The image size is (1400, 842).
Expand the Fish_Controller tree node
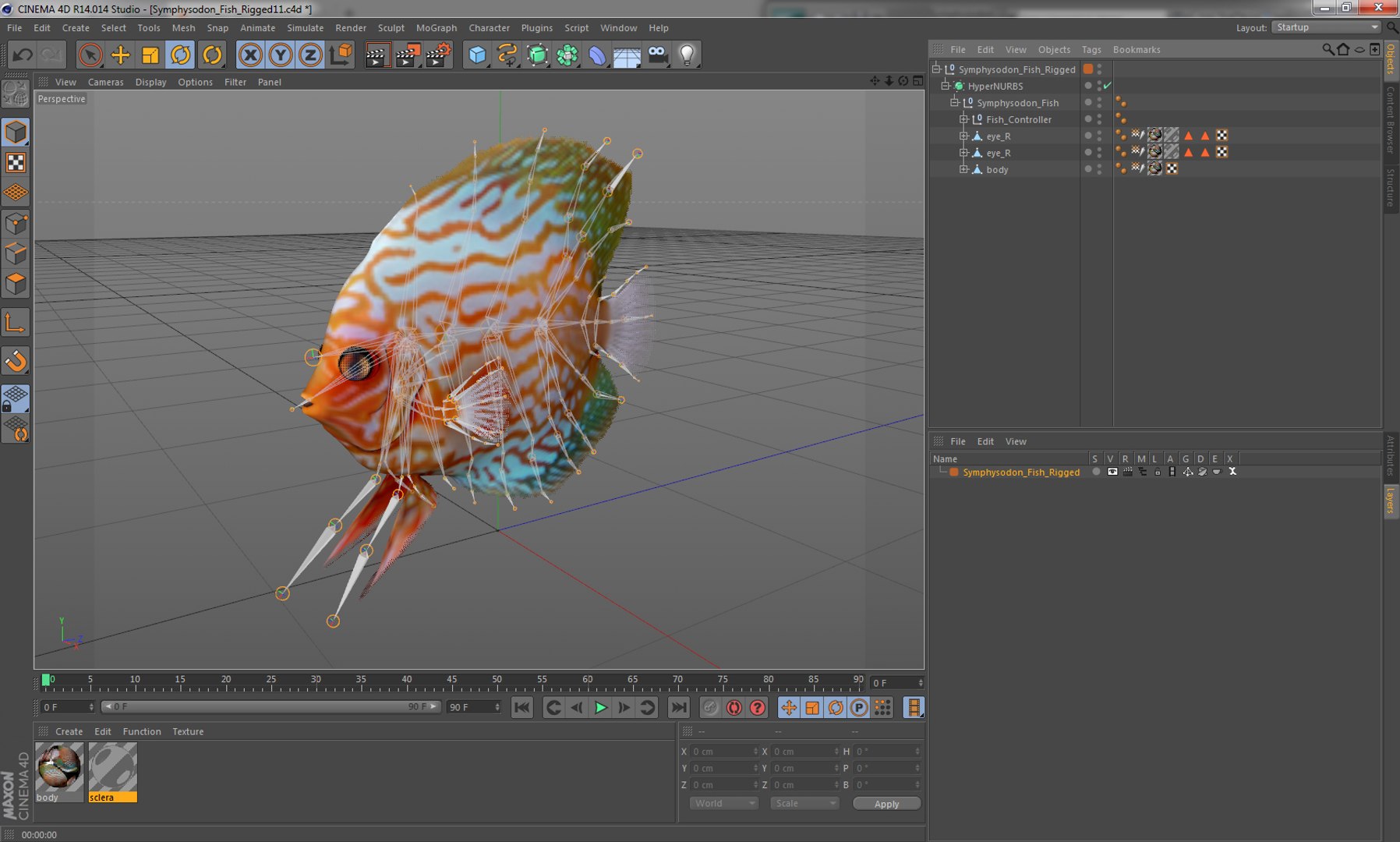963,119
